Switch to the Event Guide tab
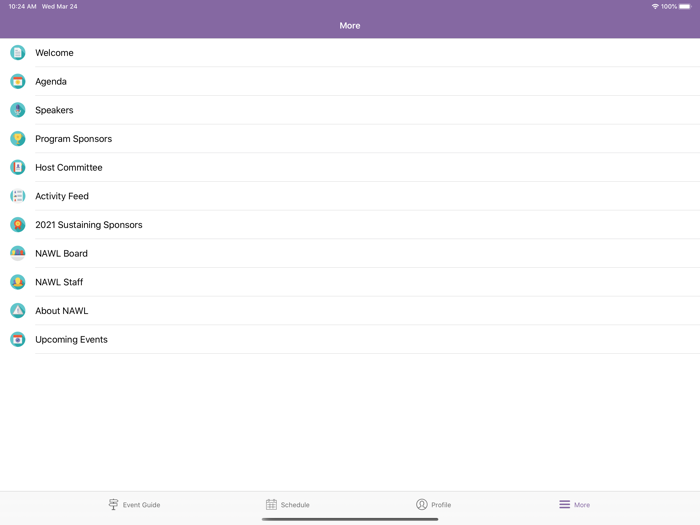Screen dimensions: 700x525 point(134,504)
